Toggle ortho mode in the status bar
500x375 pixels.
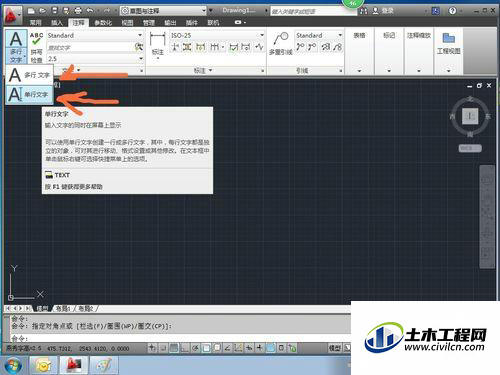pyautogui.click(x=184, y=348)
